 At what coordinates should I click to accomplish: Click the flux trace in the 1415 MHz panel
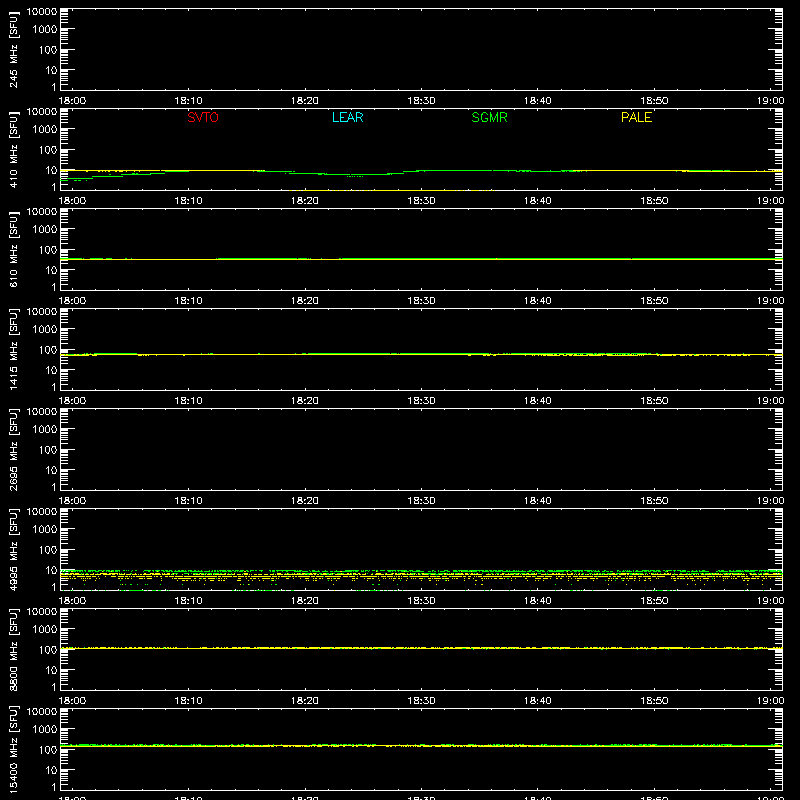(421, 354)
